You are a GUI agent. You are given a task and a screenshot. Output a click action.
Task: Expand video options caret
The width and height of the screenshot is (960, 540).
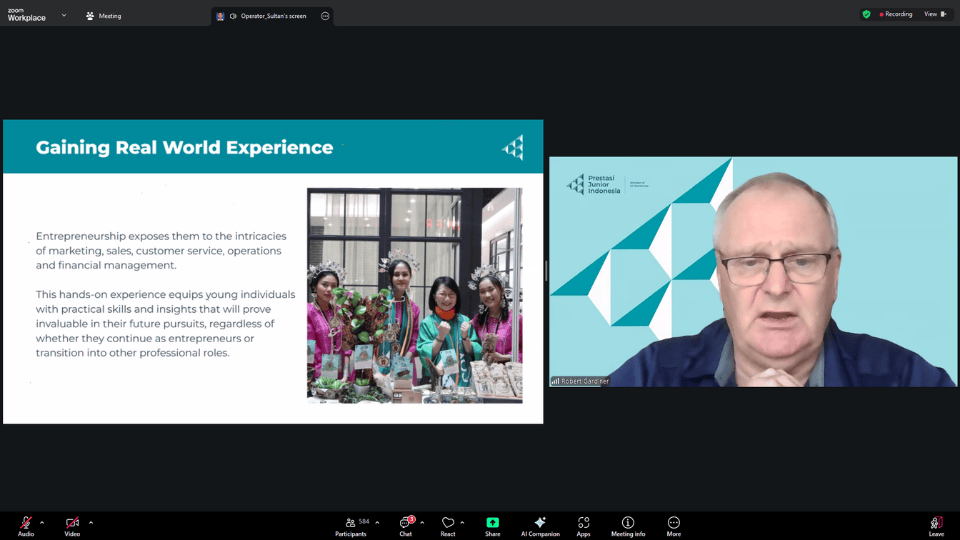[x=91, y=522]
